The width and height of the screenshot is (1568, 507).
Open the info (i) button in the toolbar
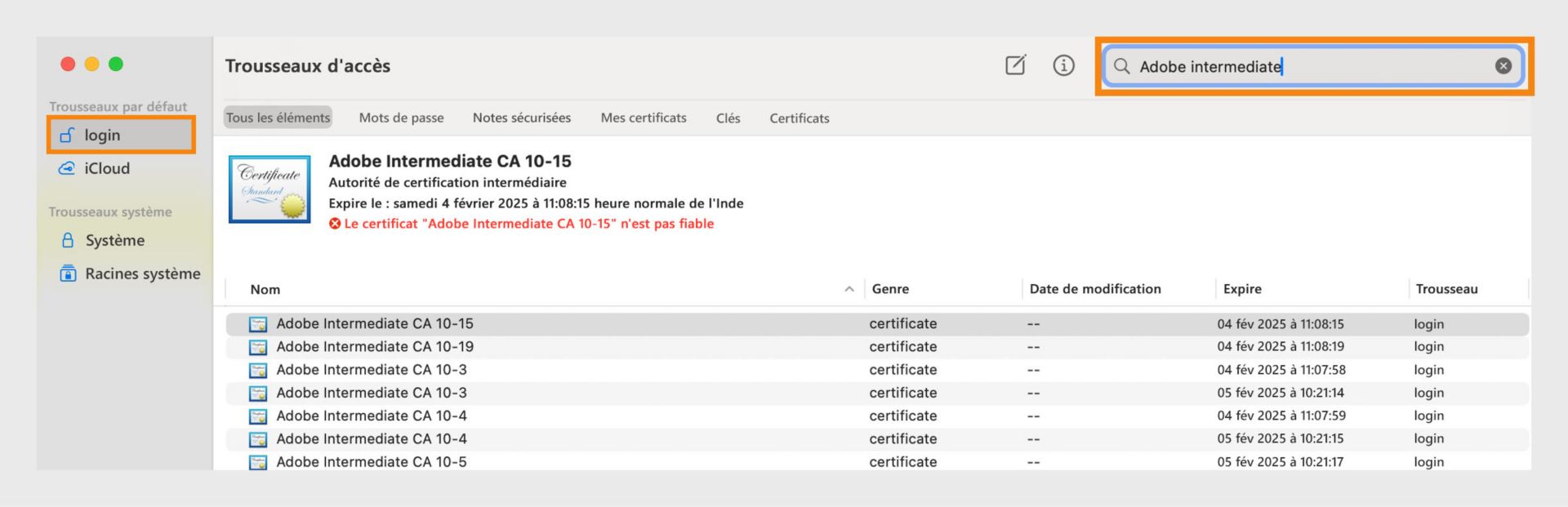(x=1063, y=65)
